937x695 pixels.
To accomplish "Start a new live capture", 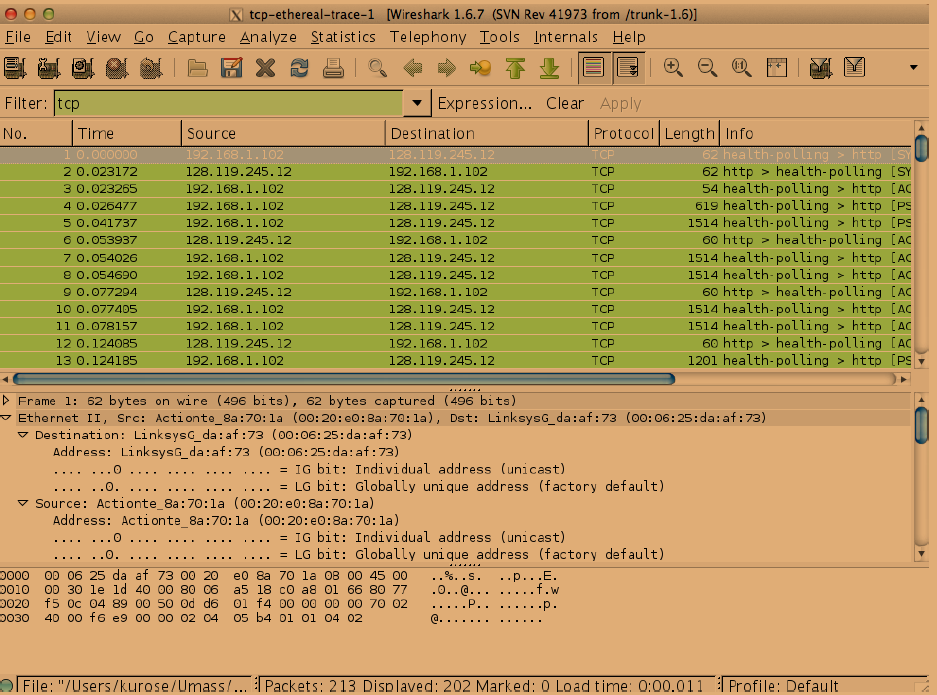I will point(84,68).
